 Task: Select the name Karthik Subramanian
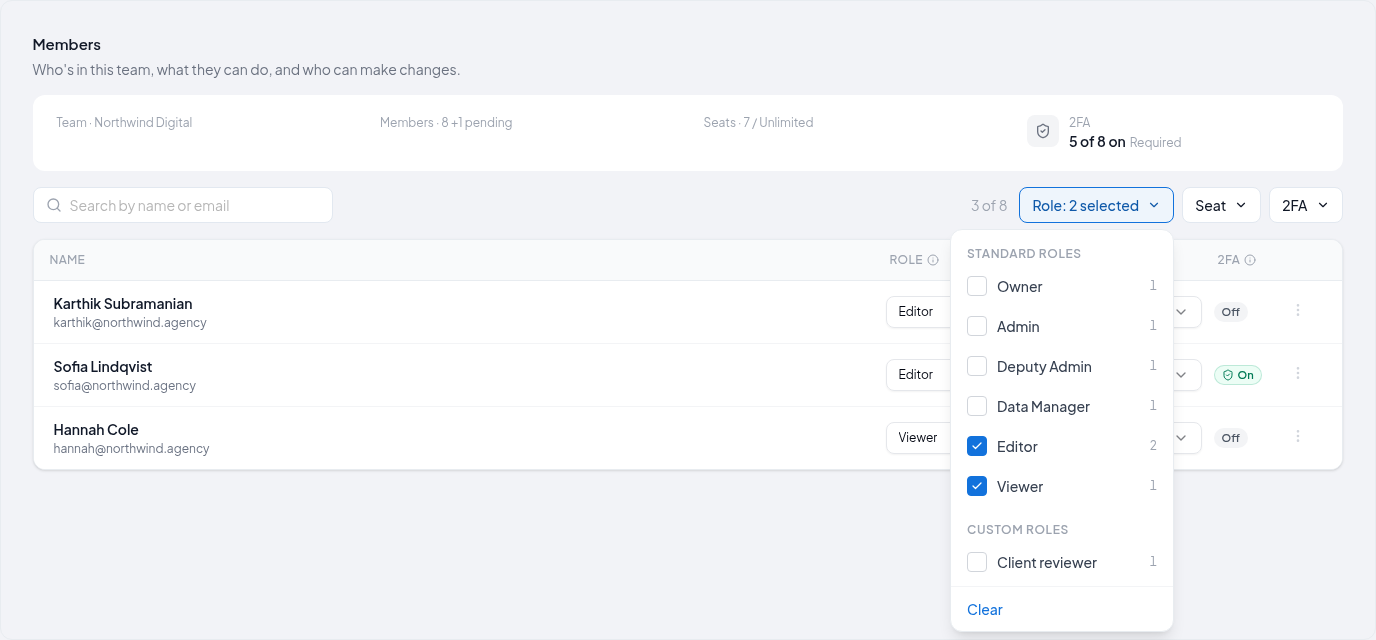click(123, 304)
